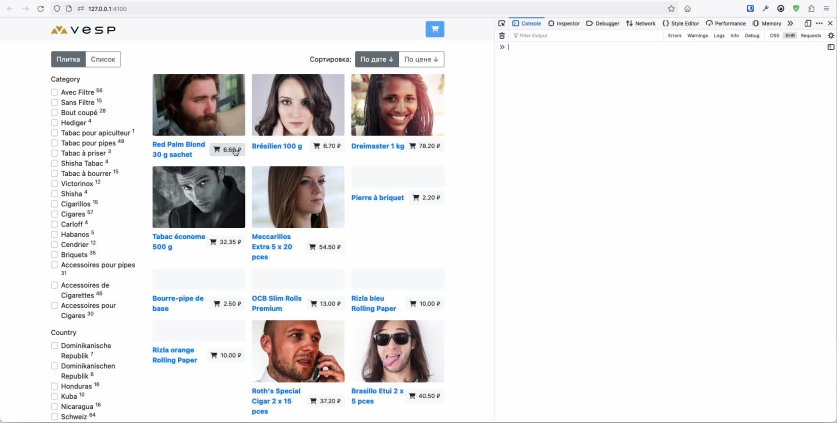
Task: Enable the Tabac pour pipes filter
Action: (x=54, y=143)
